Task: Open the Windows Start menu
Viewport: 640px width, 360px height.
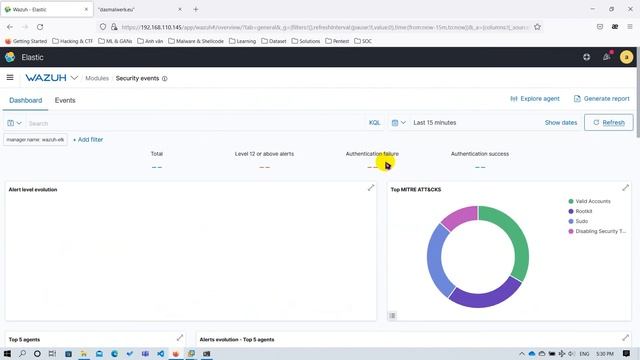Action: click(7, 353)
